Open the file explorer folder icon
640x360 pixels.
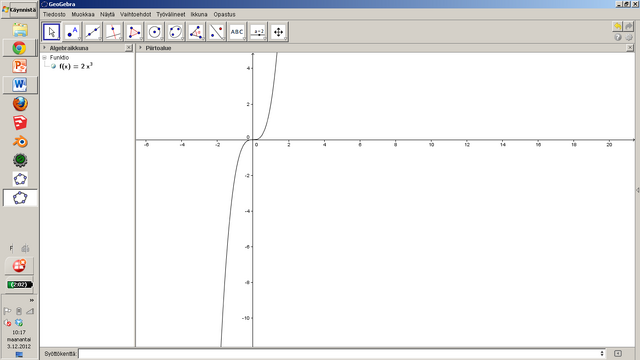(x=20, y=30)
